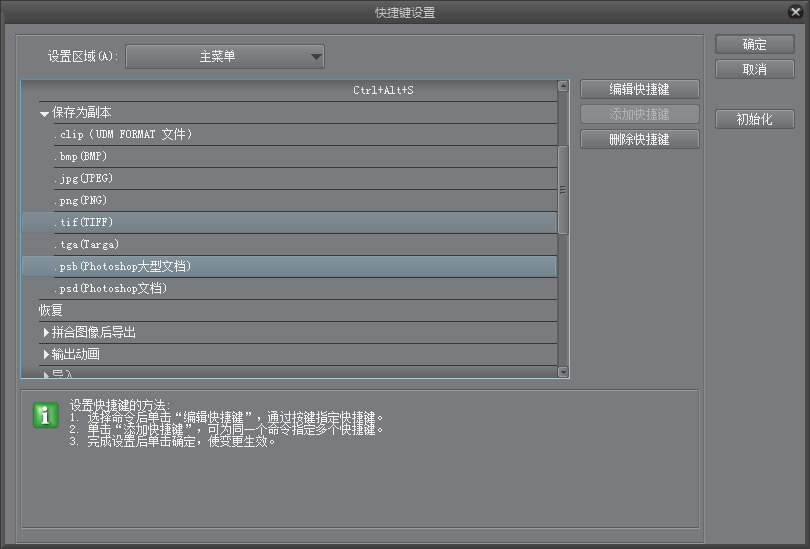Viewport: 810px width, 549px height.
Task: Click the 取消 button
Action: 754,70
